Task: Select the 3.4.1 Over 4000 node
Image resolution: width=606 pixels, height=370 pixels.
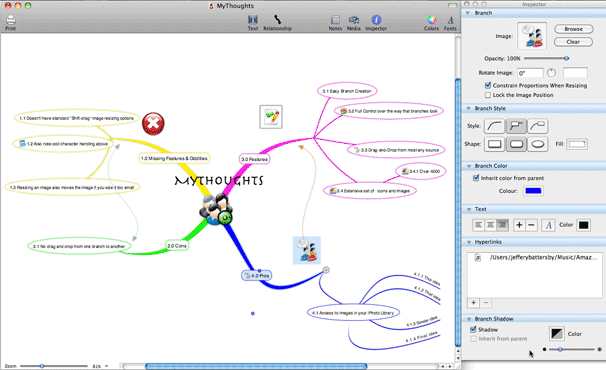Action: coord(420,171)
